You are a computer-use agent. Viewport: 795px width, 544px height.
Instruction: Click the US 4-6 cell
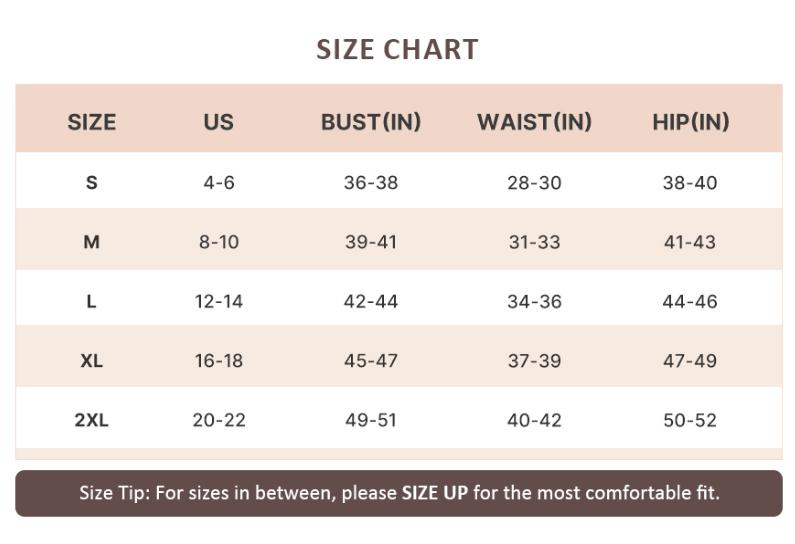[218, 183]
